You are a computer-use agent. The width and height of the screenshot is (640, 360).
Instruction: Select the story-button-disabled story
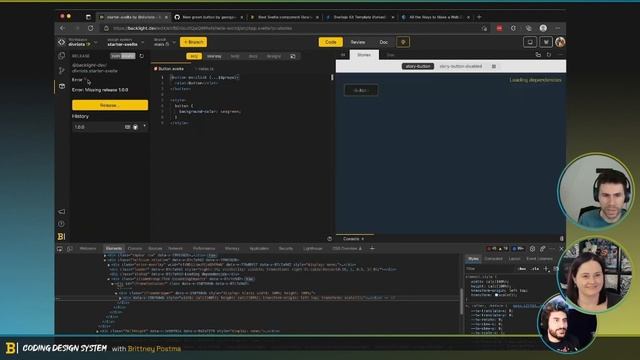pos(460,66)
